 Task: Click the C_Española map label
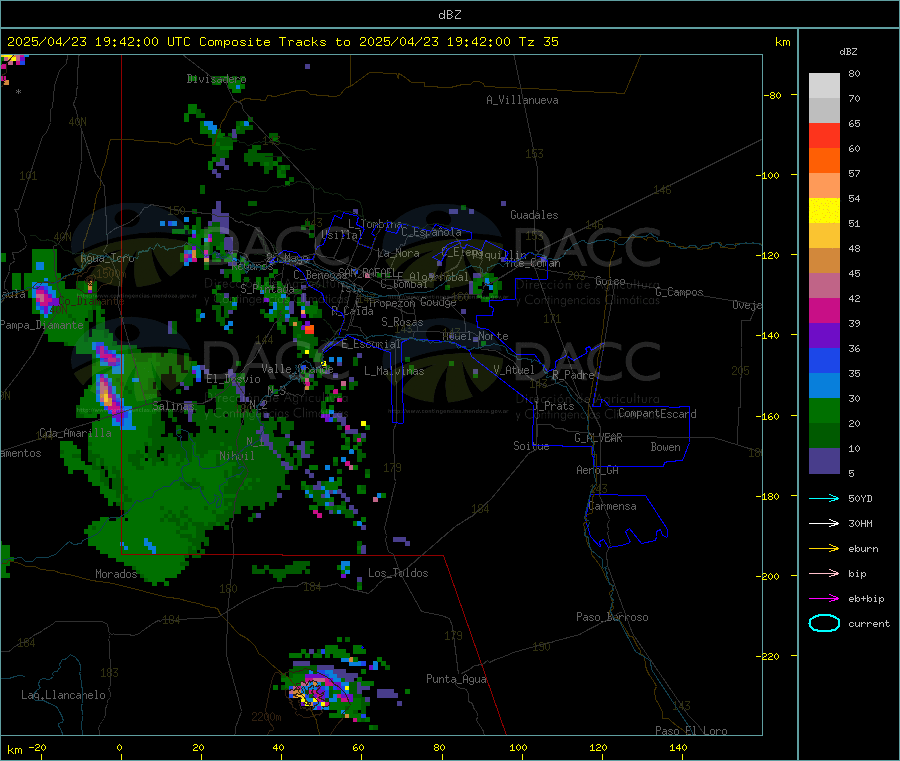click(x=432, y=232)
